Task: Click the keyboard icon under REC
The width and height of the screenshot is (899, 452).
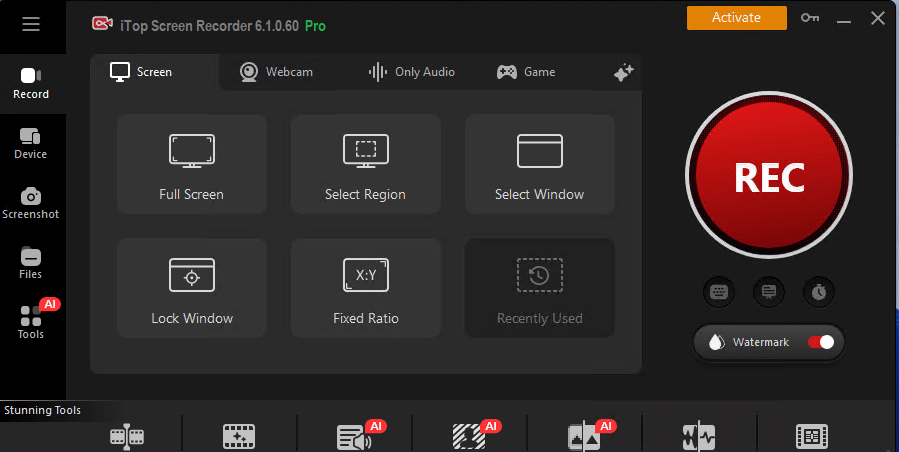Action: click(719, 292)
